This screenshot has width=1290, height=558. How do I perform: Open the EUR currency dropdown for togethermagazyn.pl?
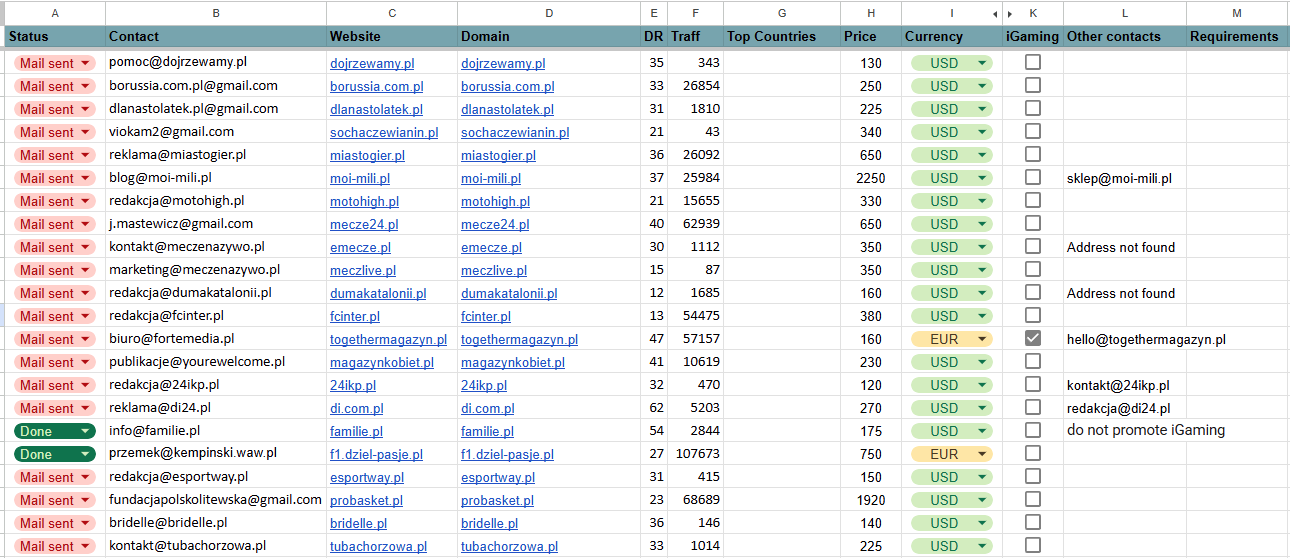951,339
